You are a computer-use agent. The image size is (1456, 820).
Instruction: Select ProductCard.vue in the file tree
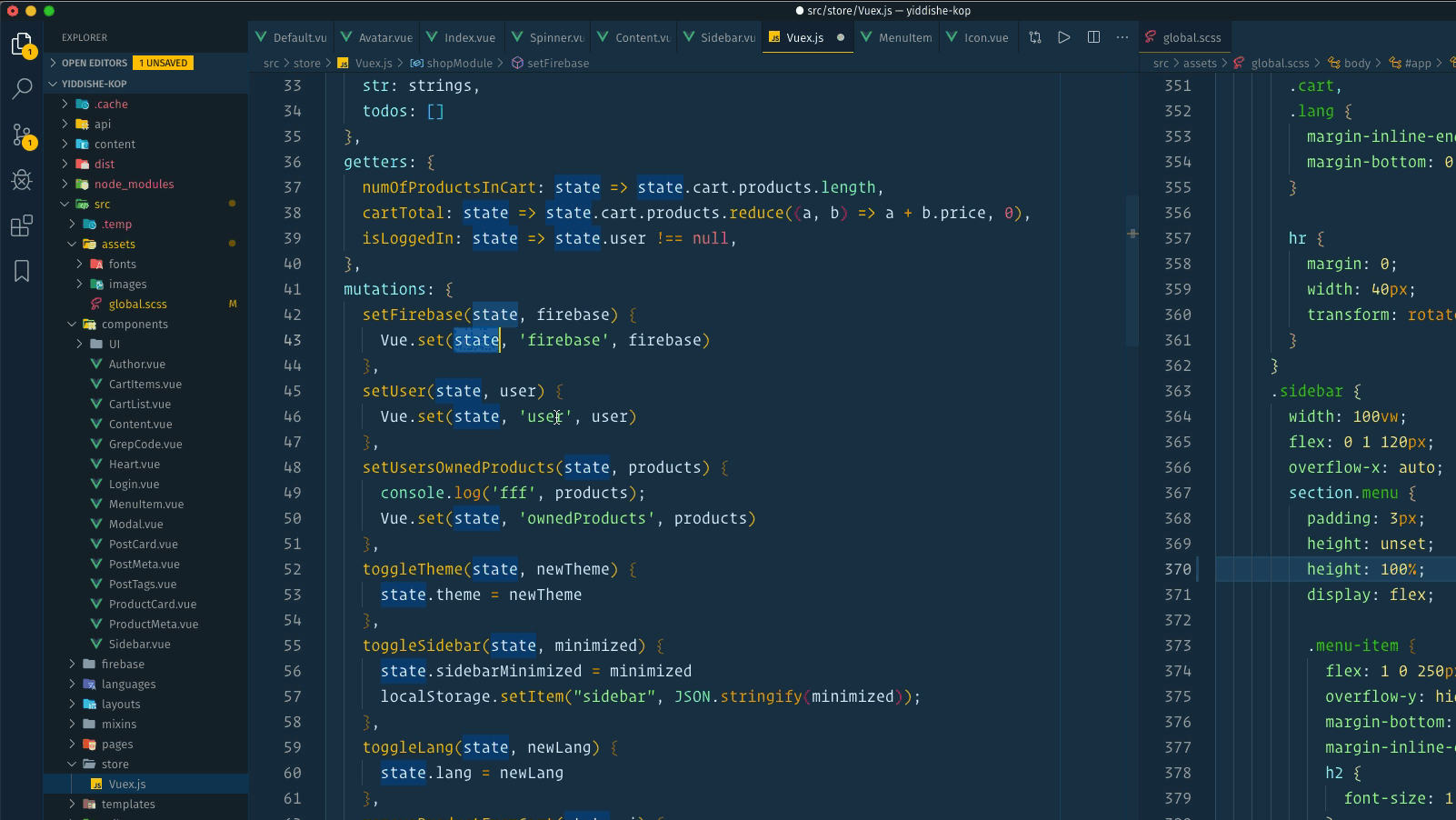(152, 604)
